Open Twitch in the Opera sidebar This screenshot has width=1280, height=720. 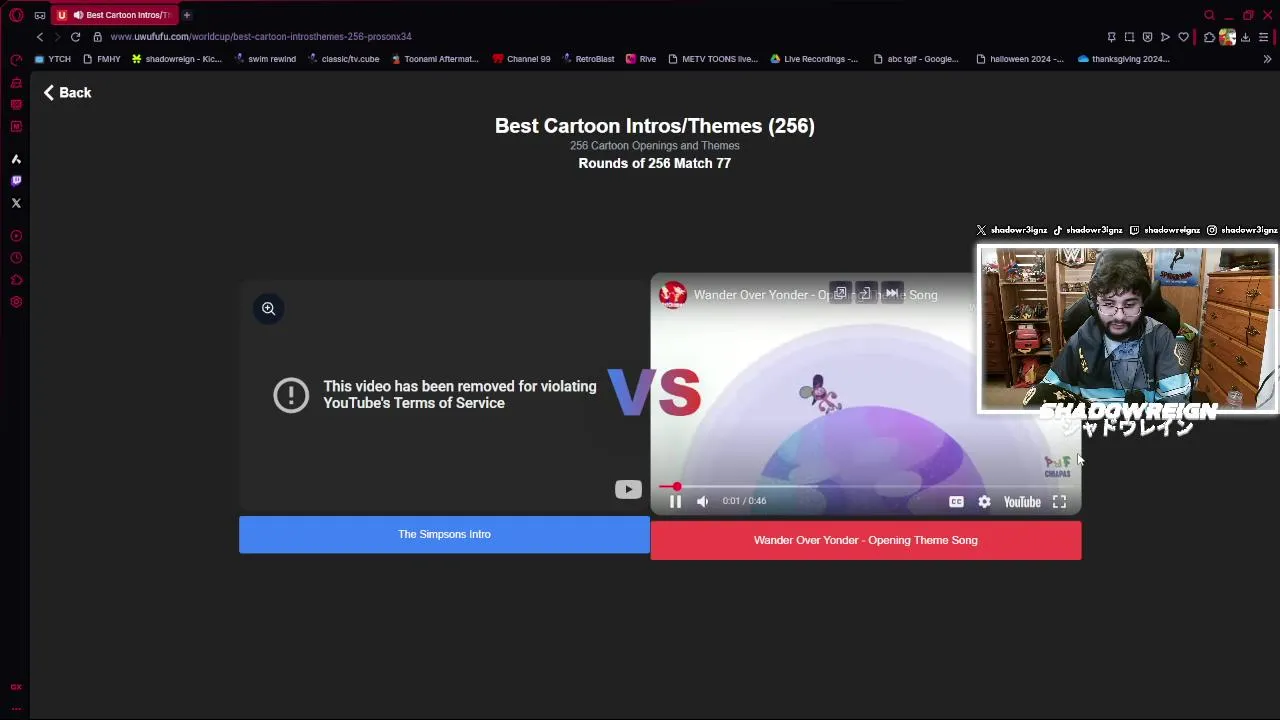[16, 181]
